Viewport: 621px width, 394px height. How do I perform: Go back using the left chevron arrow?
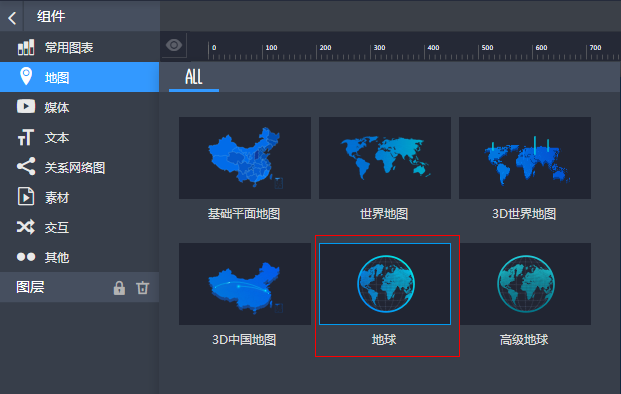(x=12, y=18)
